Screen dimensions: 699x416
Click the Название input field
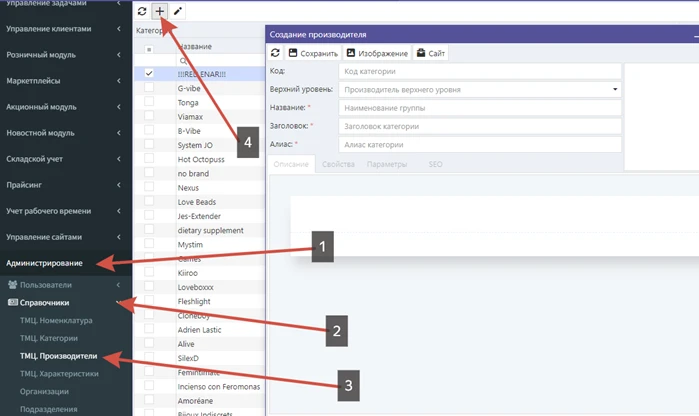478,107
